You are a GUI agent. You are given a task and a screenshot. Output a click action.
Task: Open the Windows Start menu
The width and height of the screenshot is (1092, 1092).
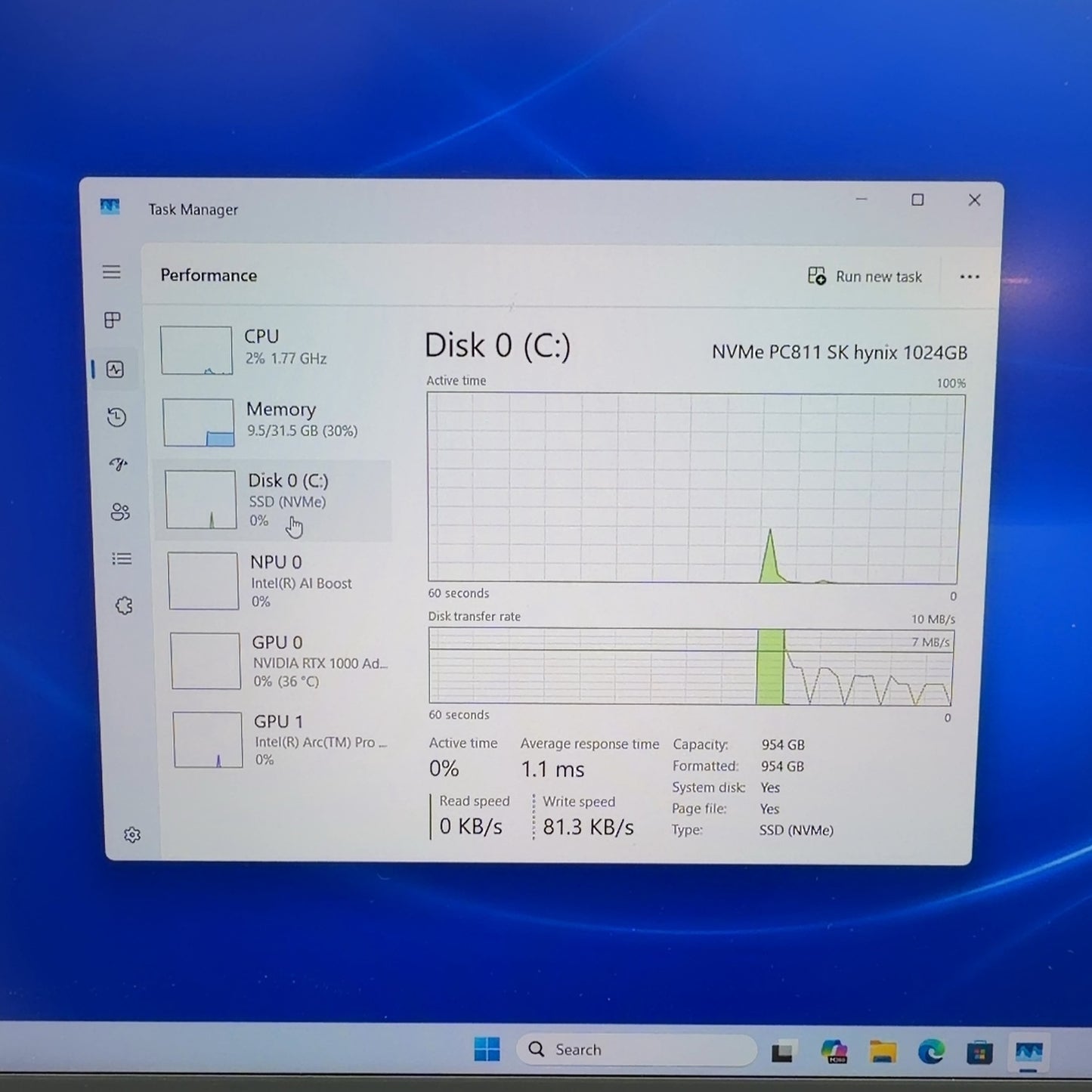click(x=487, y=1049)
